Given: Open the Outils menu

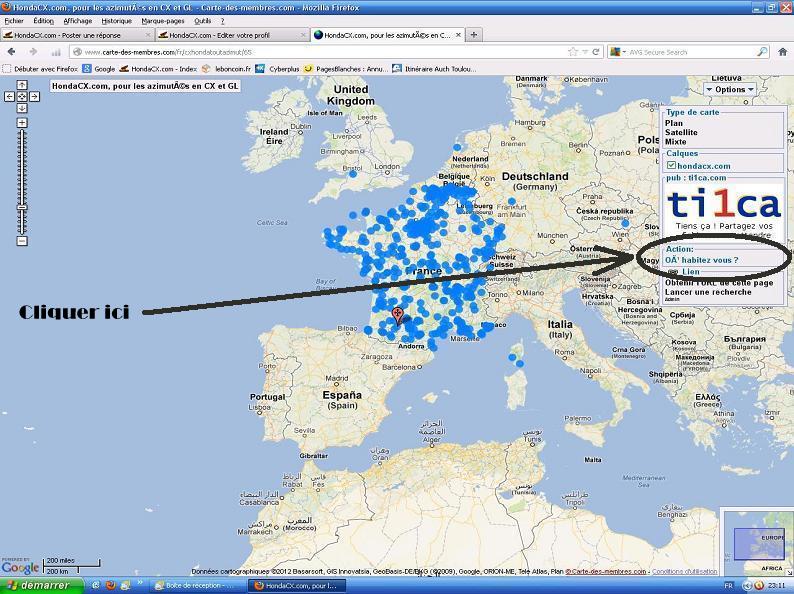Looking at the screenshot, I should 203,21.
